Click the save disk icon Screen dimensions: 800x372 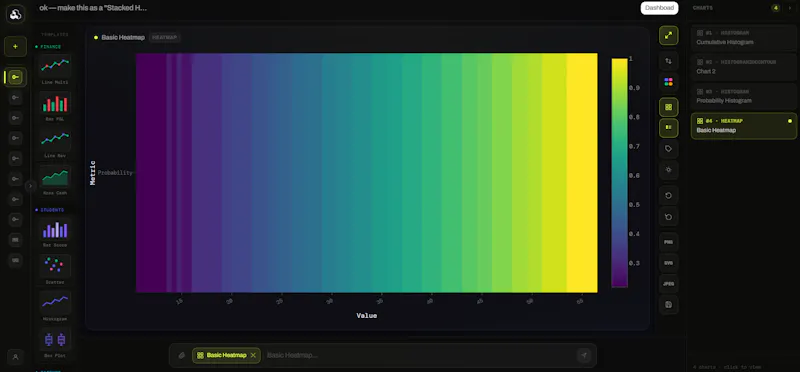pos(668,305)
